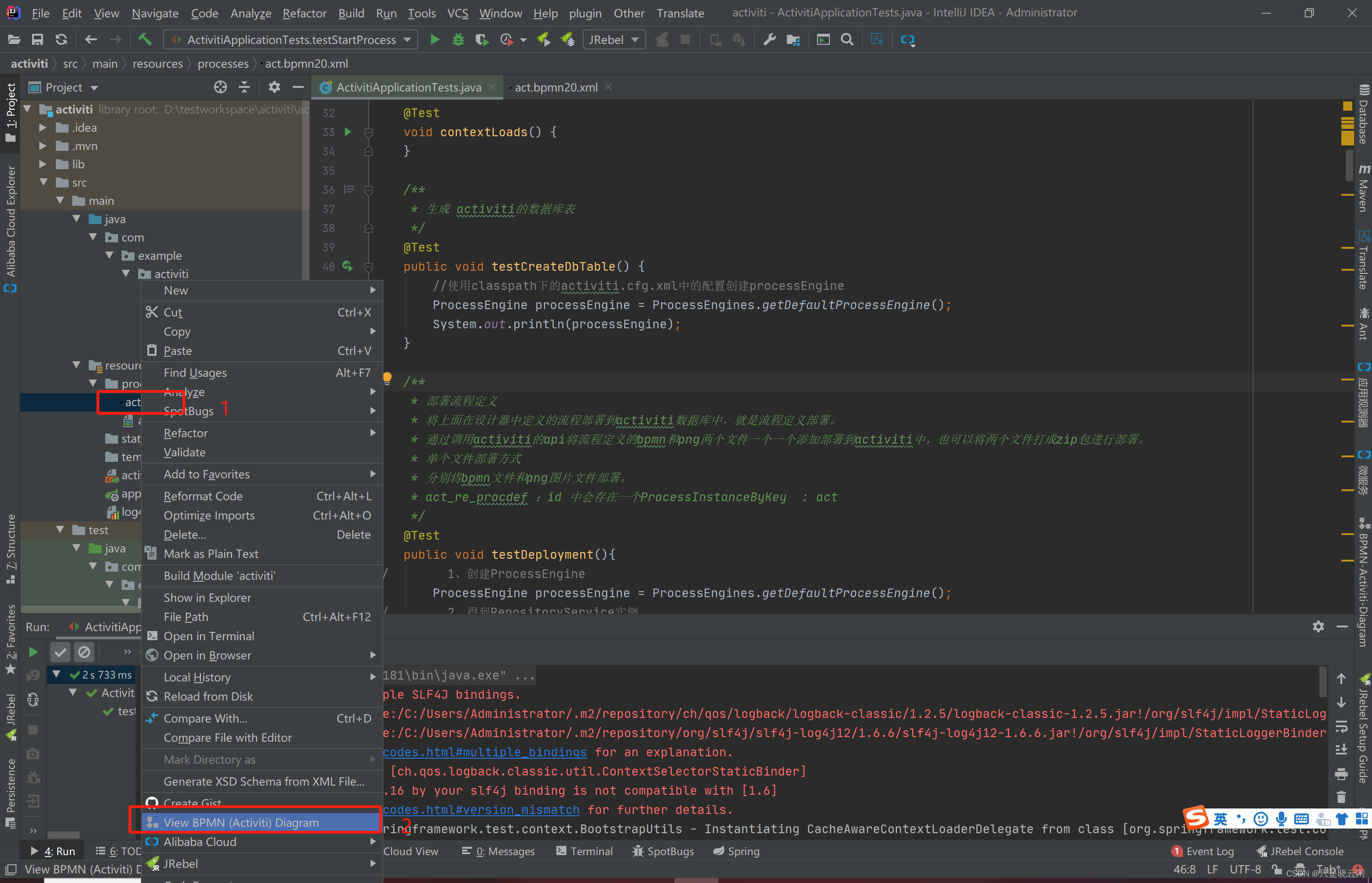The height and width of the screenshot is (883, 1372).
Task: Collapse the src folder
Action: pos(43,182)
